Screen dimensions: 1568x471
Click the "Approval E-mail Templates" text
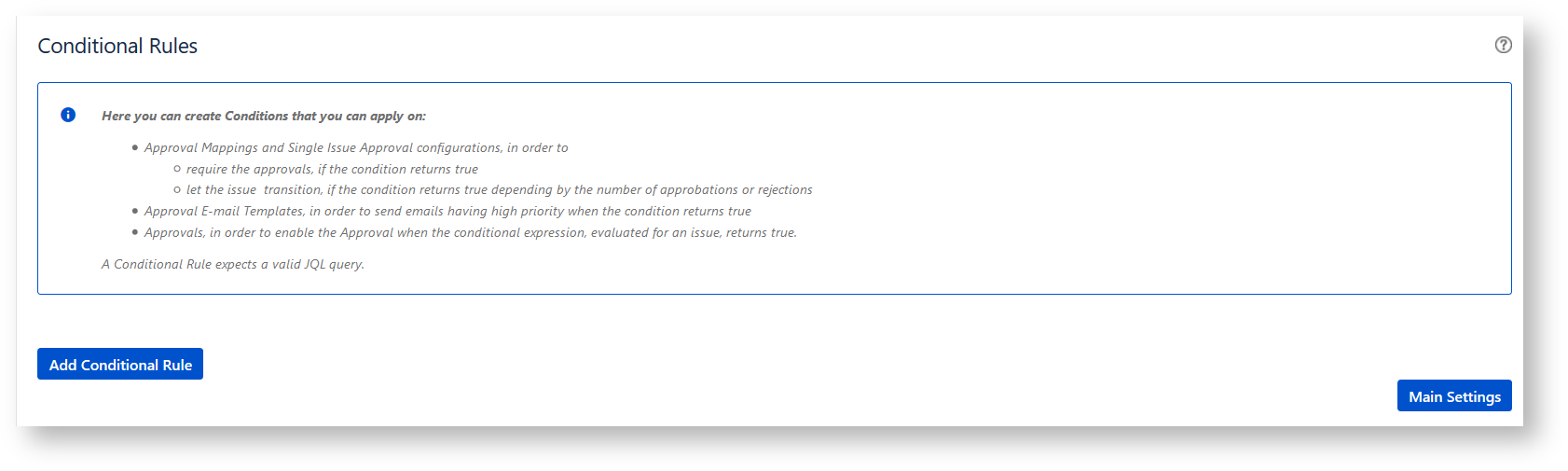pos(224,211)
